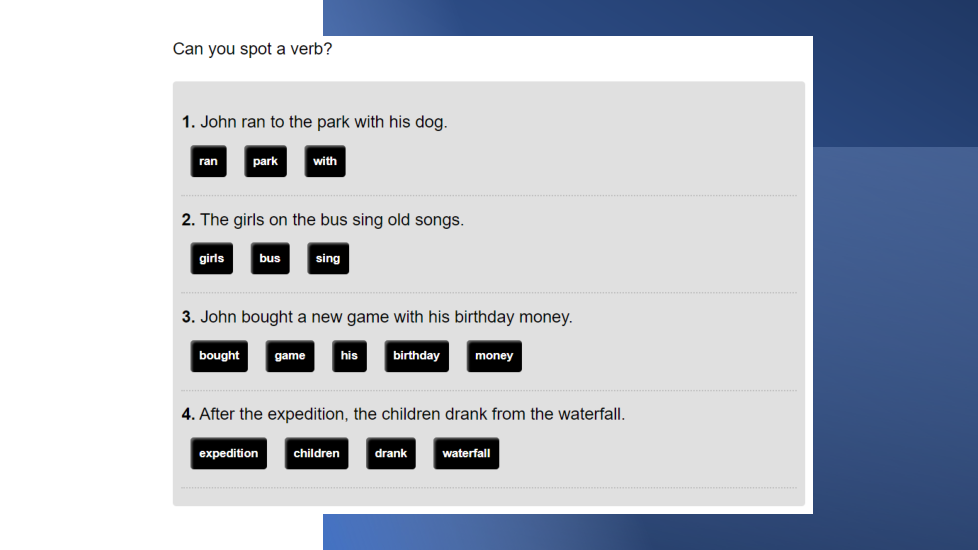
Task: Click the sentence about John's dog
Action: [323, 122]
